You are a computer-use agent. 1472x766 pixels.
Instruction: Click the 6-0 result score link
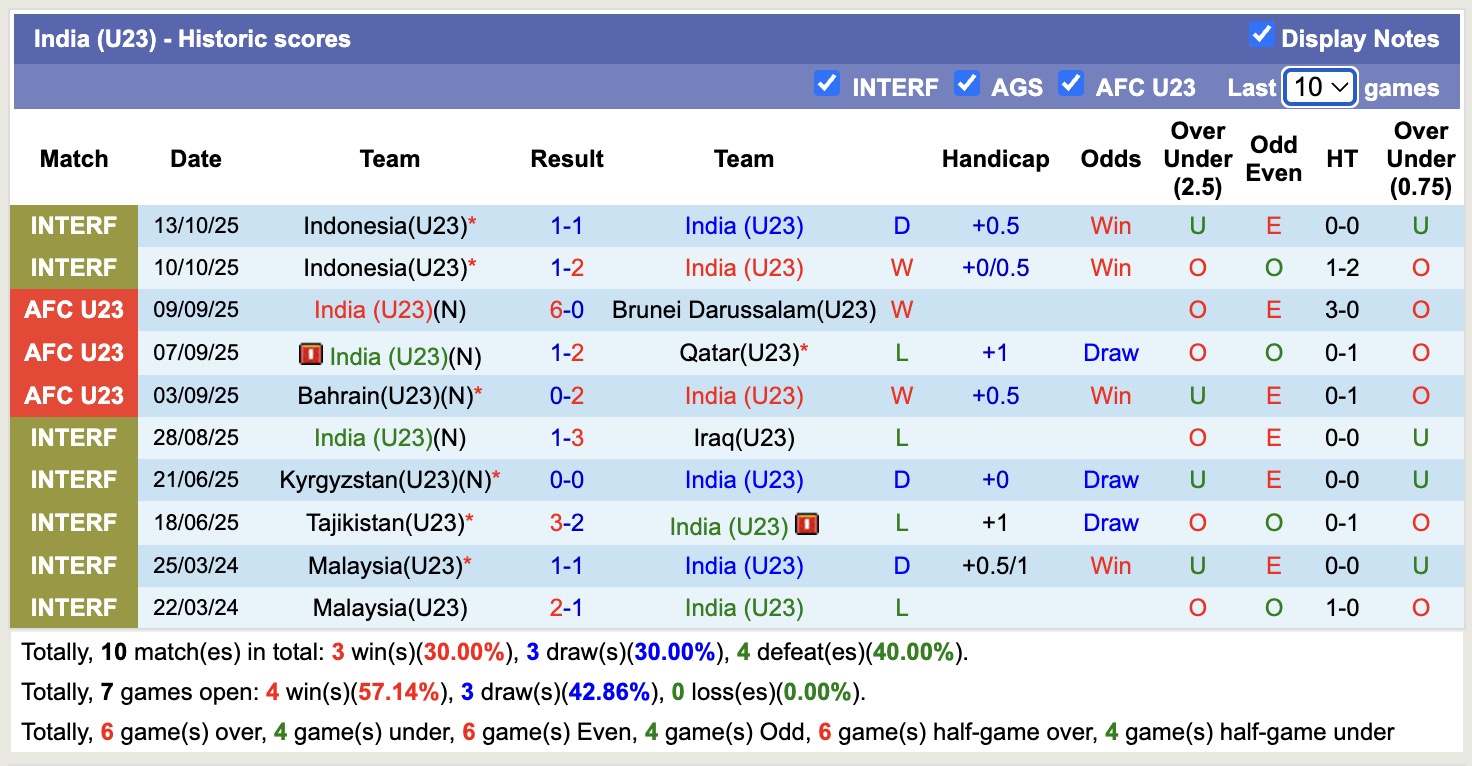(x=566, y=310)
